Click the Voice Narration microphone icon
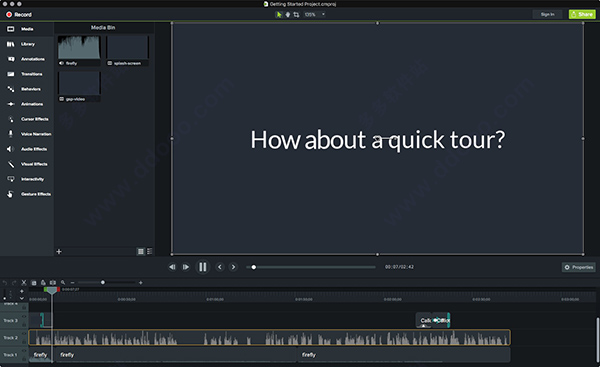 [11, 134]
